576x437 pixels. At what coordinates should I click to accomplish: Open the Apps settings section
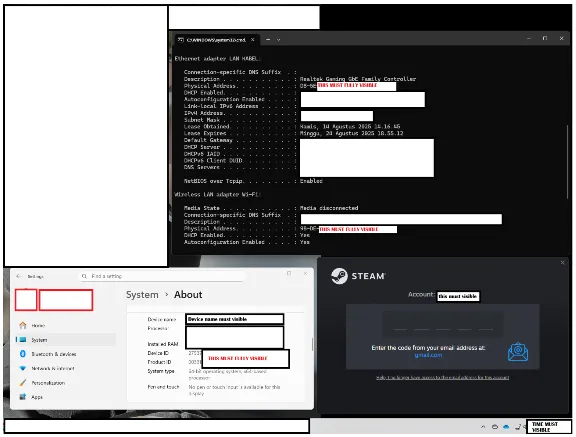31,397
